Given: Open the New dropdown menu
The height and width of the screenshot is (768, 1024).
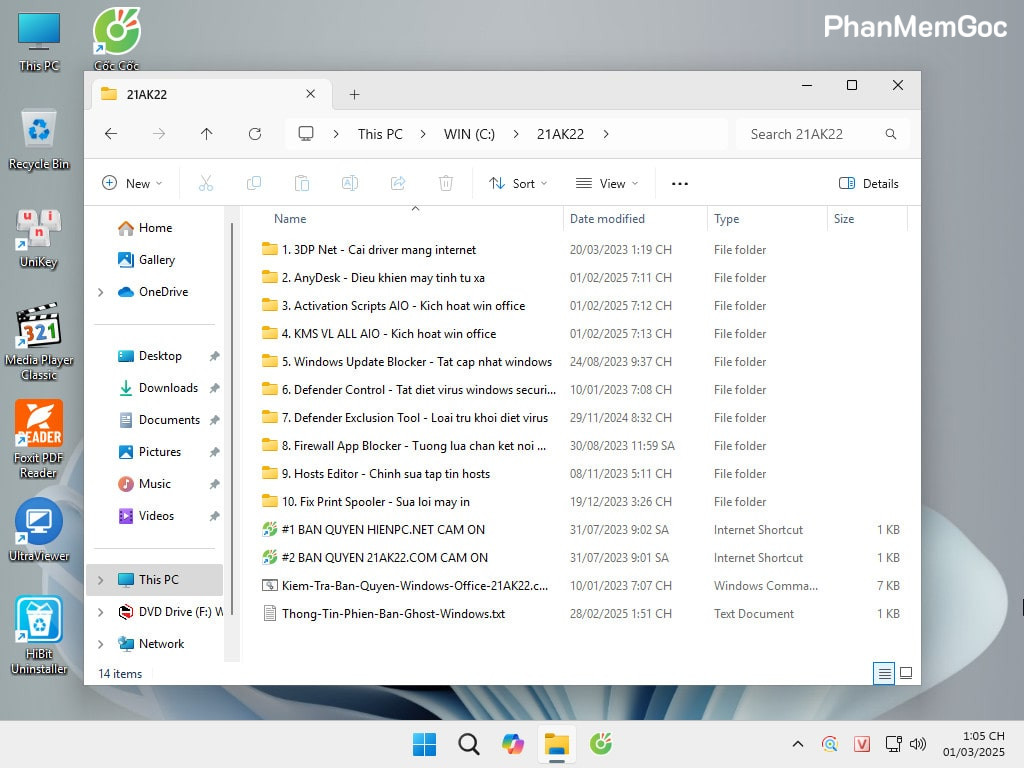Looking at the screenshot, I should point(133,183).
